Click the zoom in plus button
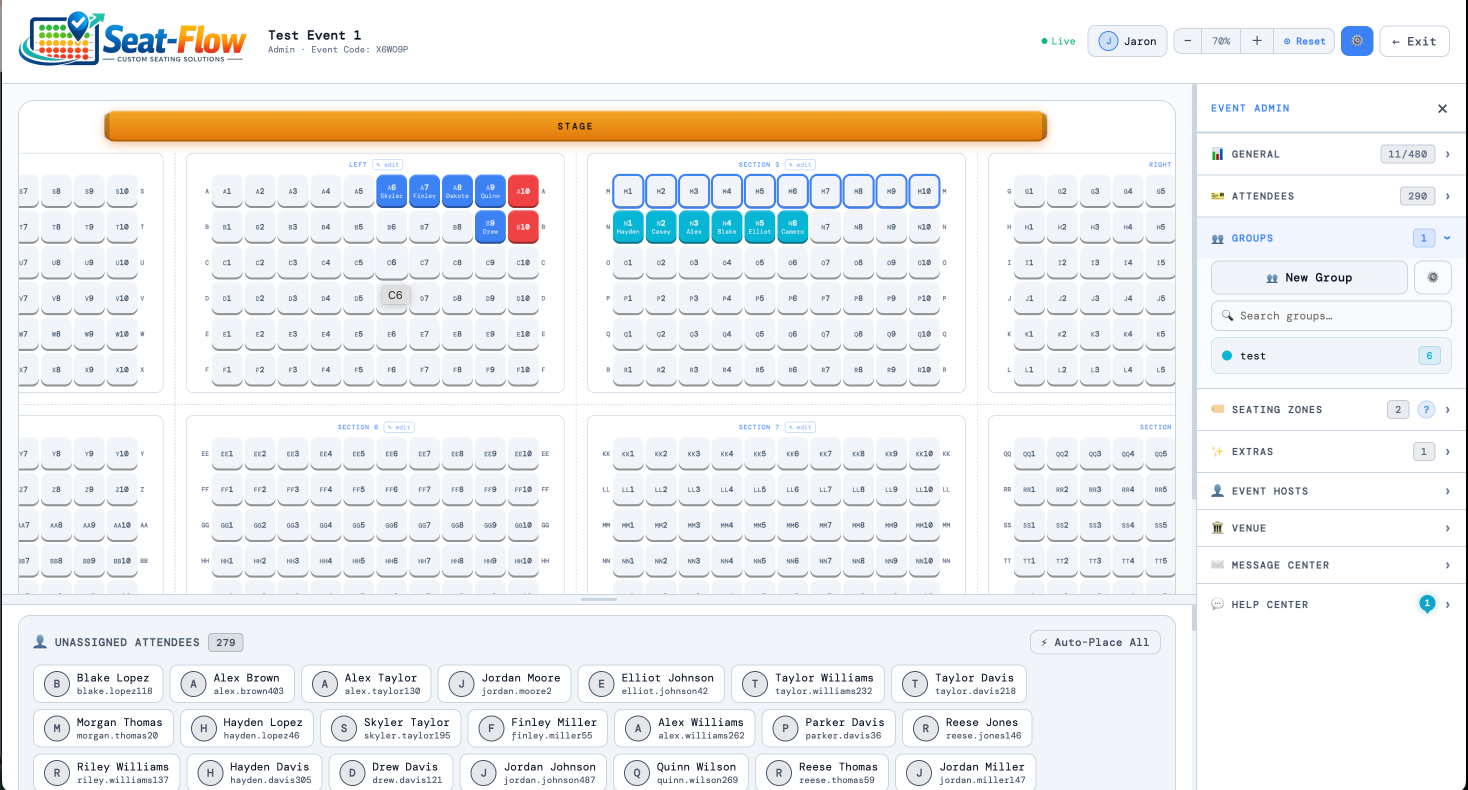 tap(1257, 41)
